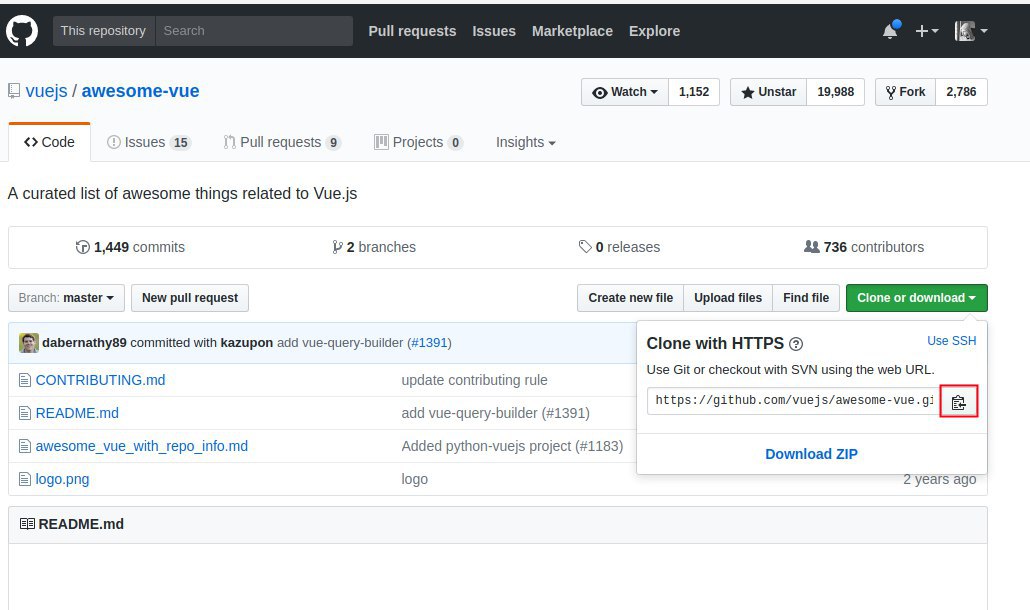This screenshot has width=1030, height=610.
Task: Click the dabernathy89 committer avatar
Action: pos(29,343)
